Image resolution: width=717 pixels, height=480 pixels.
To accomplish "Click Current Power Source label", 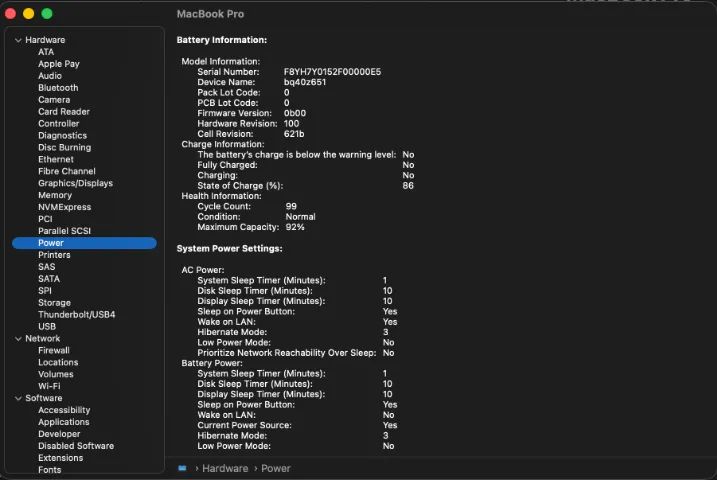I will 245,425.
